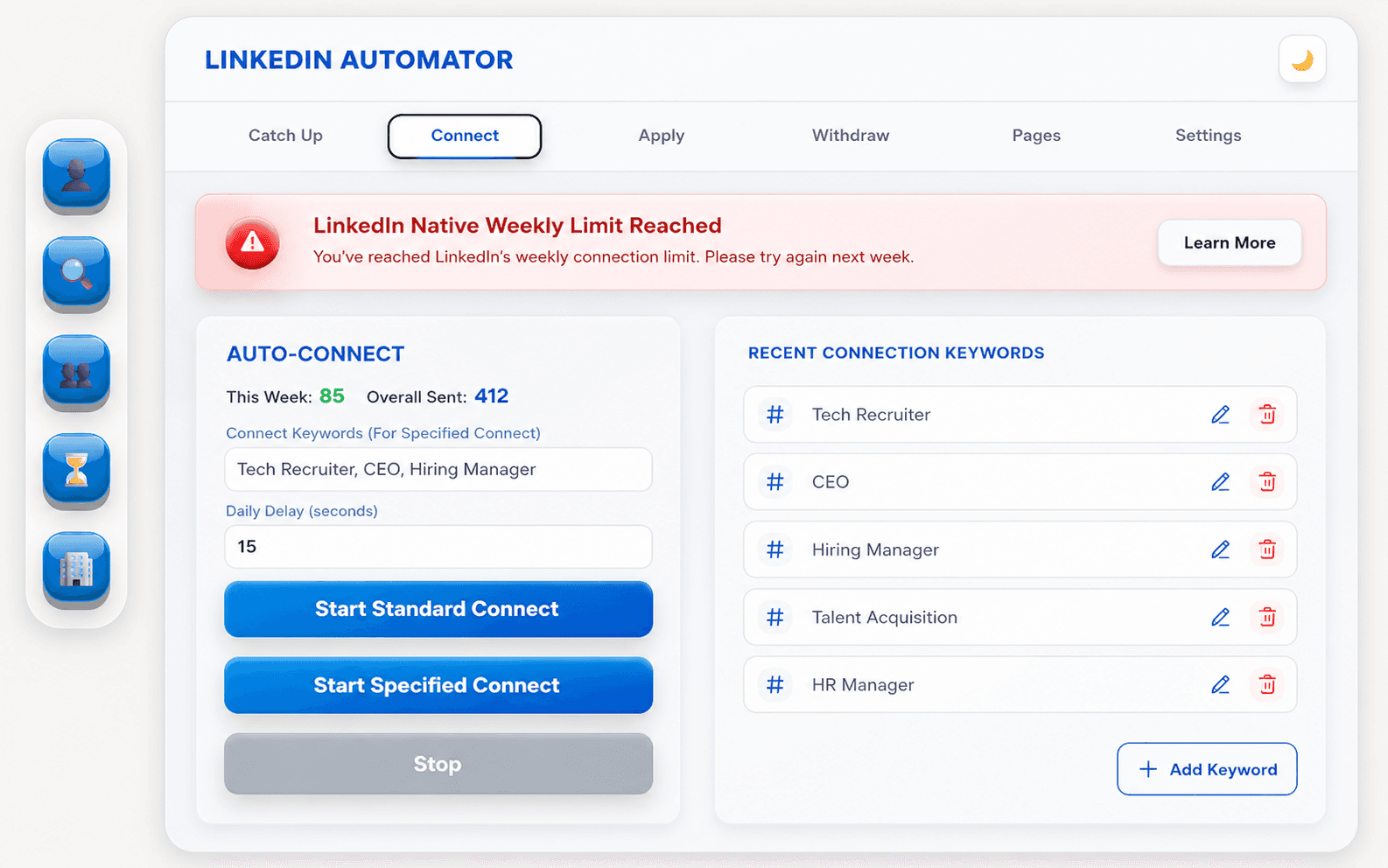This screenshot has width=1388, height=868.
Task: Select the Connect tab
Action: pos(465,136)
